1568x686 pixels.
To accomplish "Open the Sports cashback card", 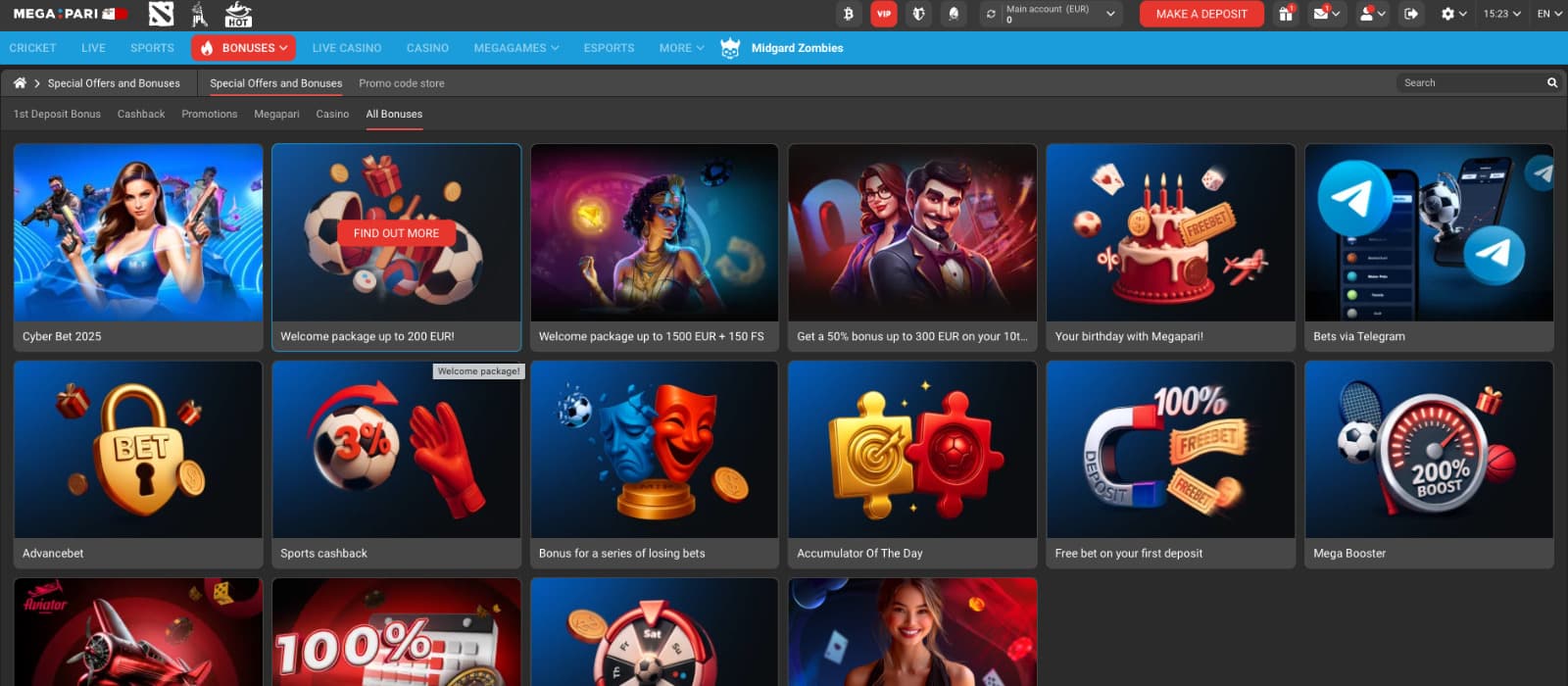I will pyautogui.click(x=396, y=465).
